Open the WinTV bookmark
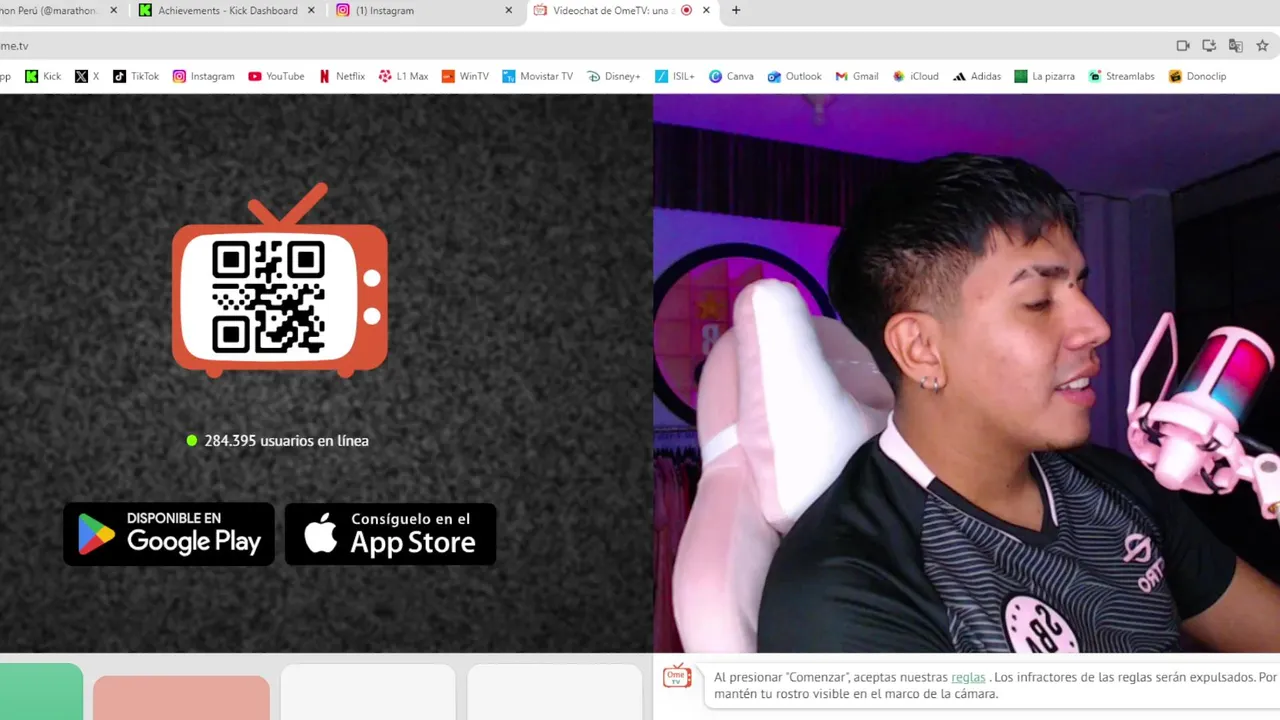 pos(466,76)
